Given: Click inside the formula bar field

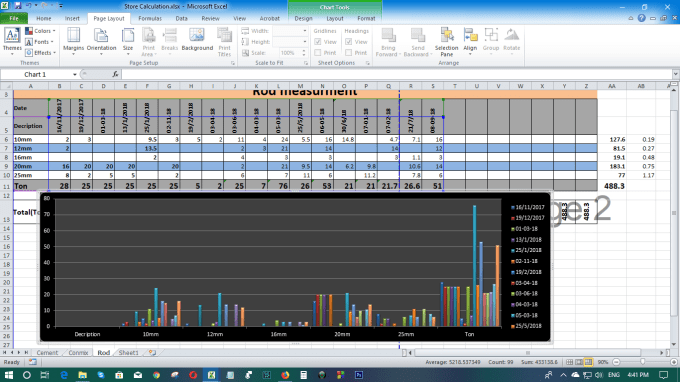Looking at the screenshot, I should [x=396, y=74].
